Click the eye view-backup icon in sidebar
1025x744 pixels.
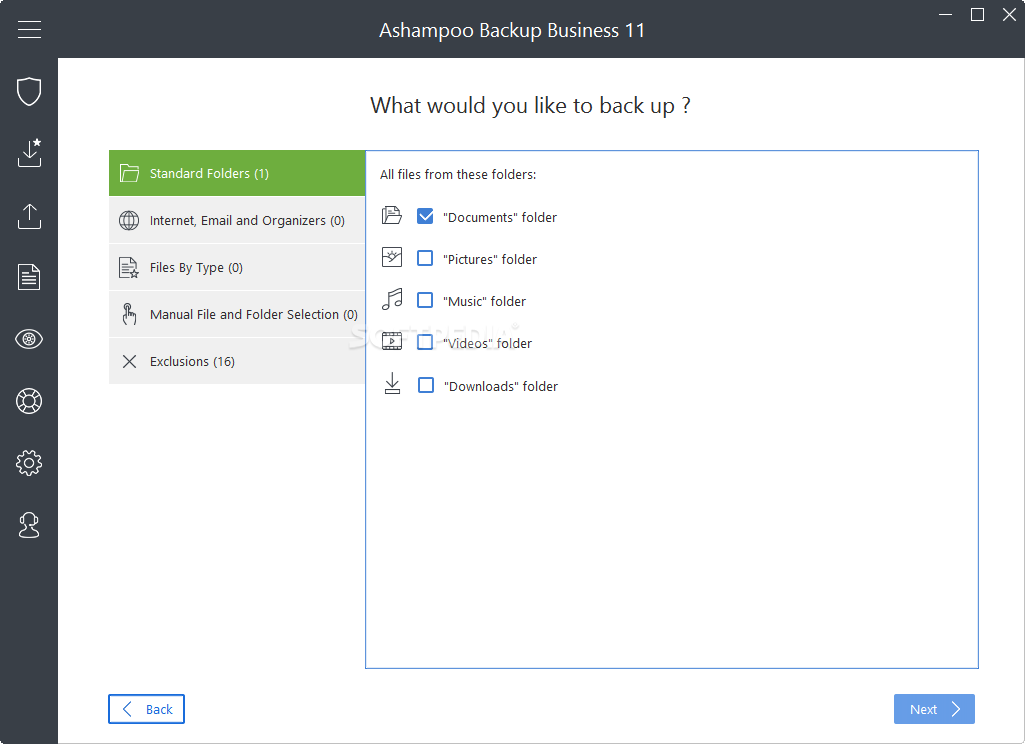(x=29, y=339)
